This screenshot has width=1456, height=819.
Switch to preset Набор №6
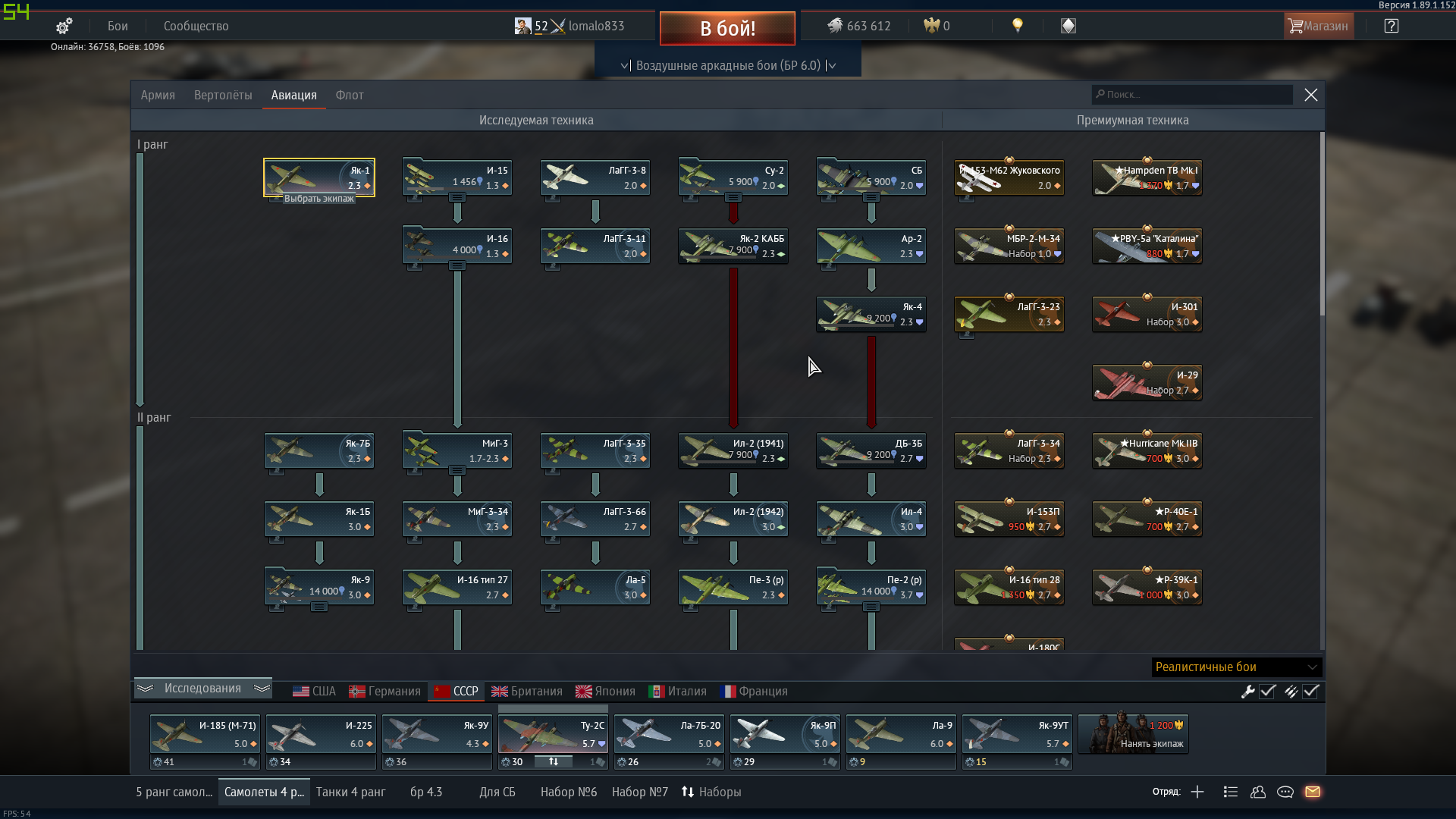pyautogui.click(x=569, y=792)
